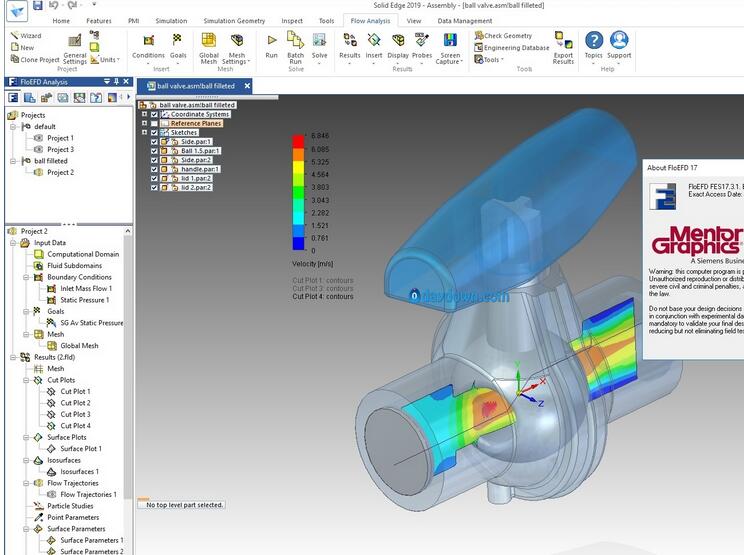744x555 pixels.
Task: Click first FloEFD Analysis panel toolbar icon
Action: click(x=13, y=98)
